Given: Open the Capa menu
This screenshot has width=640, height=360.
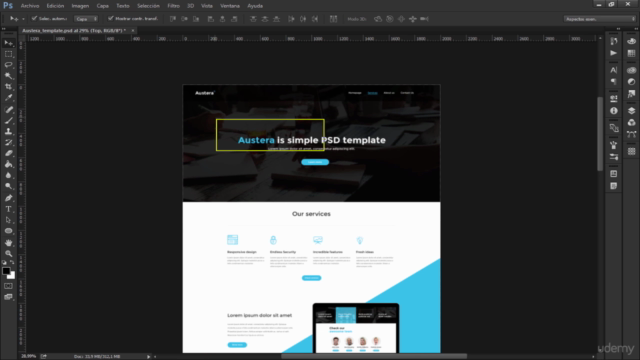Looking at the screenshot, I should tap(102, 6).
